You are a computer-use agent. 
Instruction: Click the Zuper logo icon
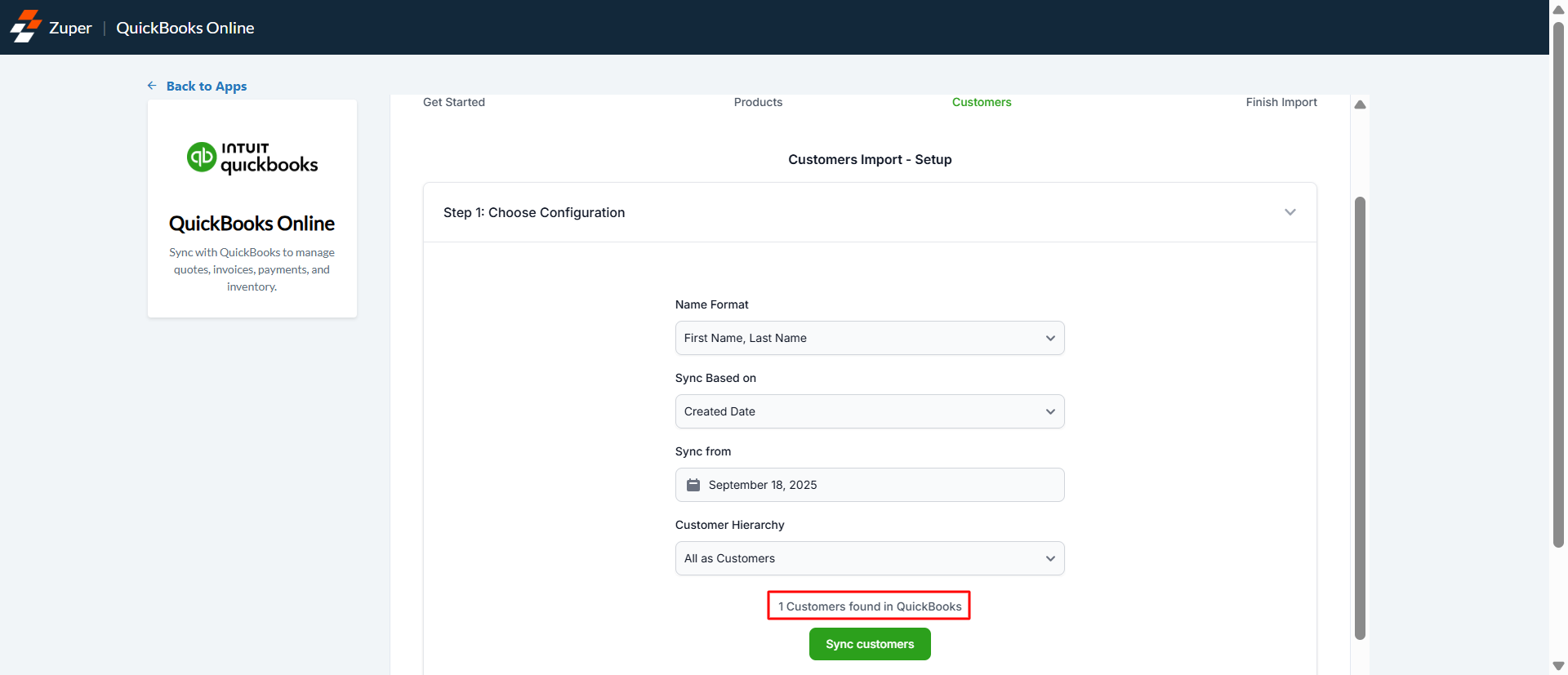(25, 26)
